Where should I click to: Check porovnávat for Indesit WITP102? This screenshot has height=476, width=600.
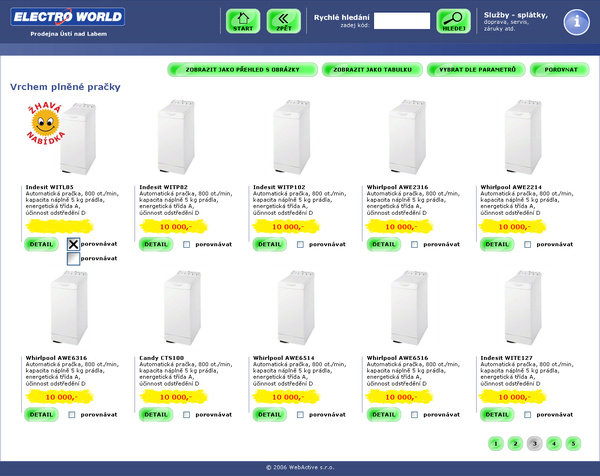tap(300, 245)
